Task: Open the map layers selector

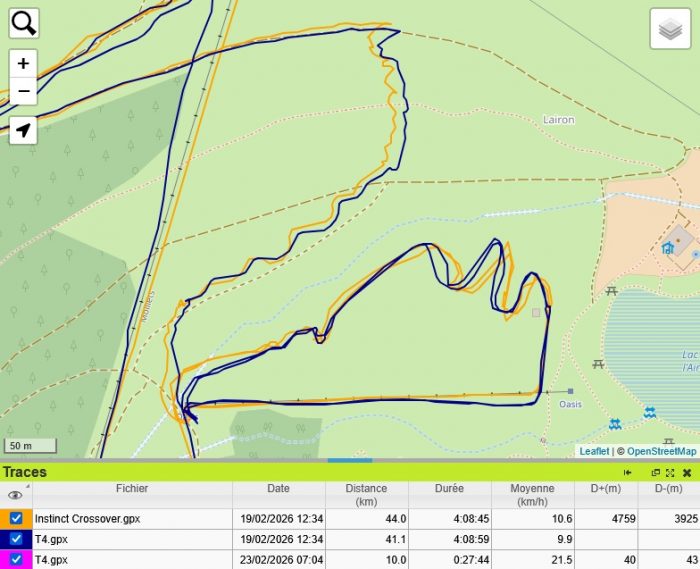Action: tap(671, 29)
